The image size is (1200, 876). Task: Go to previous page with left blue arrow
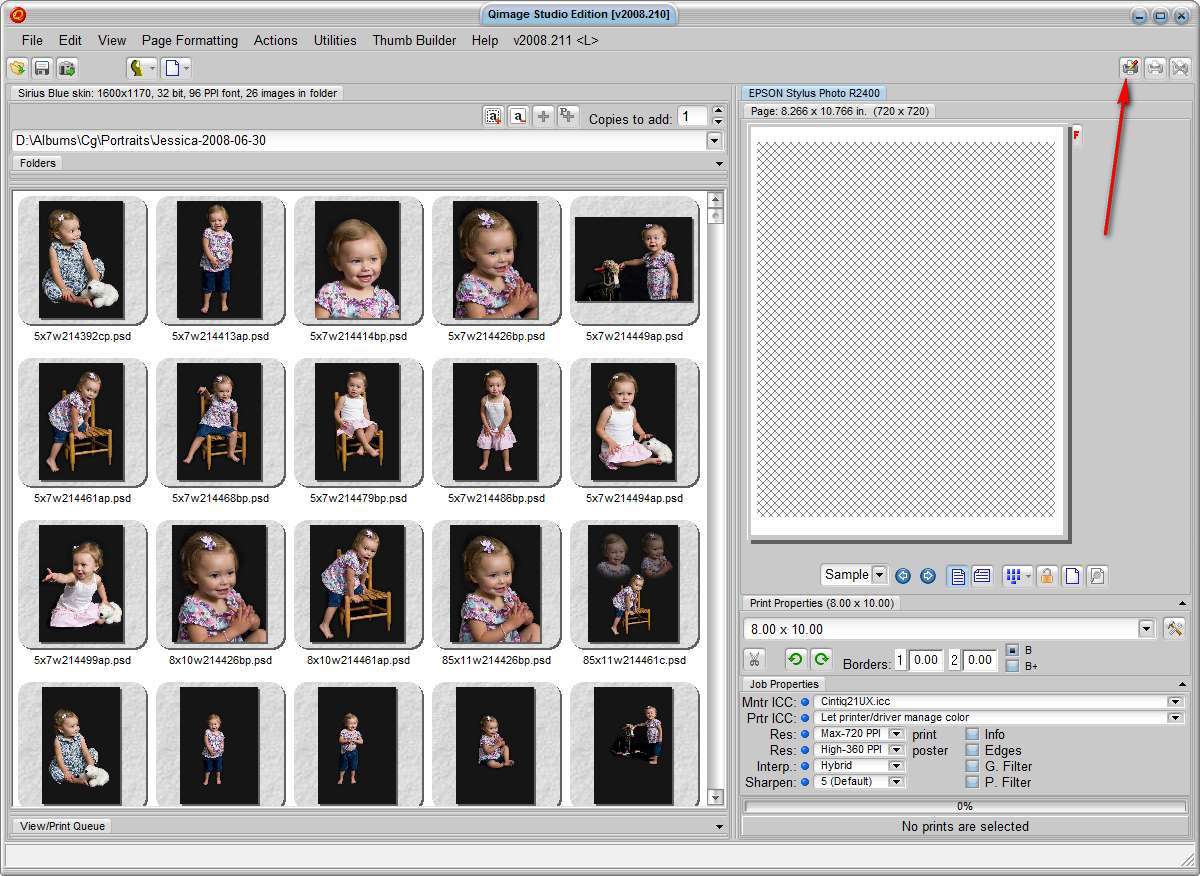click(903, 575)
